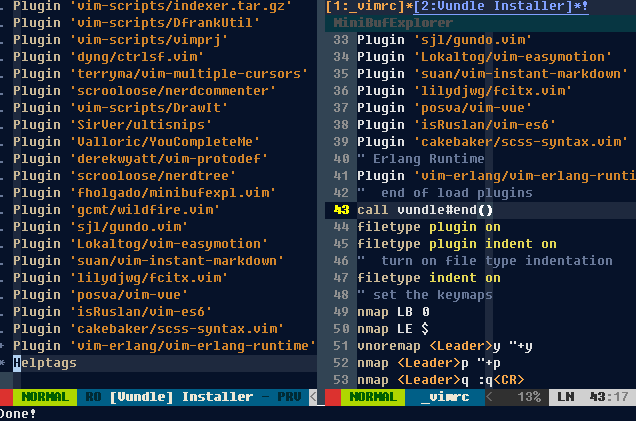Select 'vim-erlang/vim-erlang-runtime' in Vundle Installer pane
This screenshot has width=636, height=421.
(x=193, y=346)
